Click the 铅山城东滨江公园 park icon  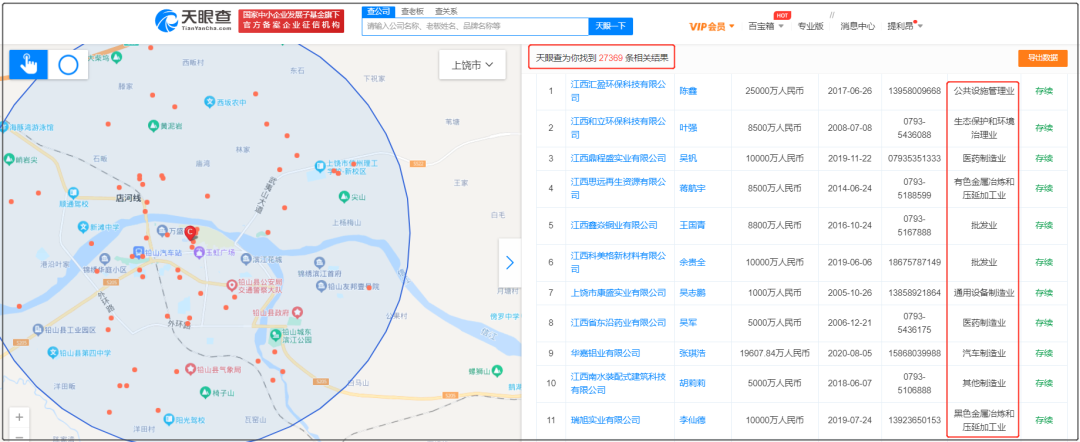(x=276, y=335)
